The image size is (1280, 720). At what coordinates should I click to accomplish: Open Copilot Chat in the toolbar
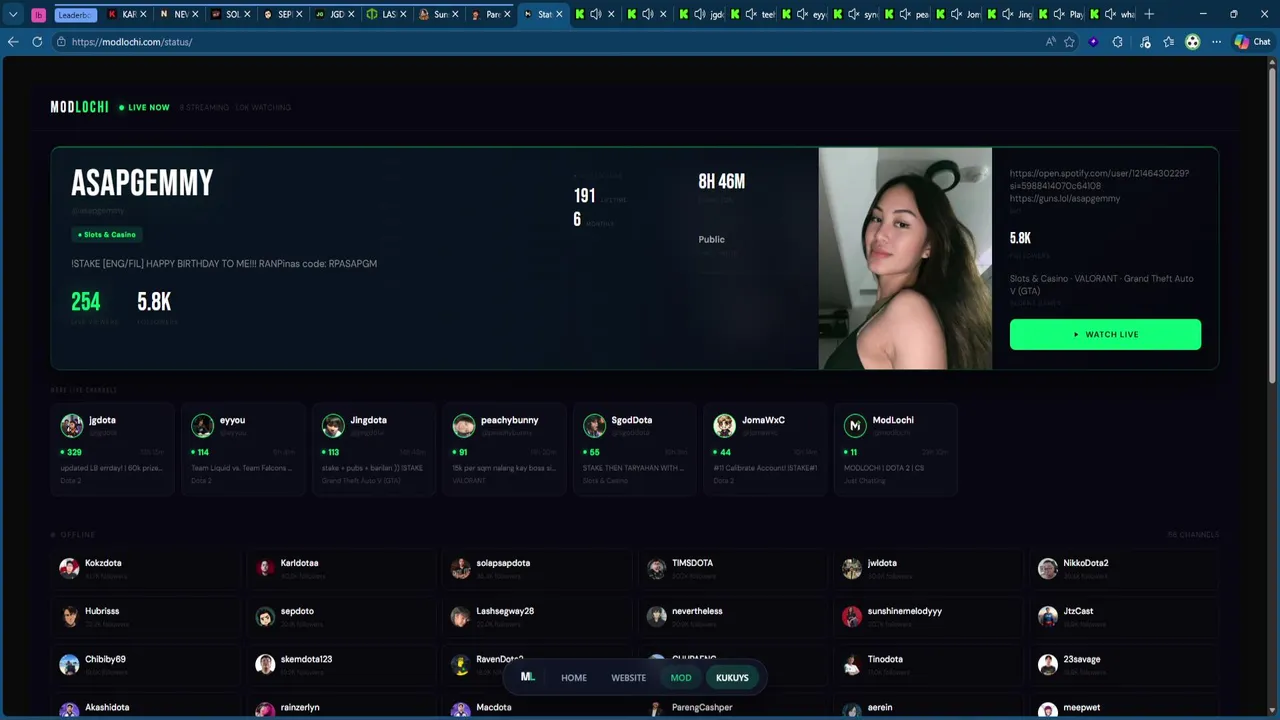1252,42
